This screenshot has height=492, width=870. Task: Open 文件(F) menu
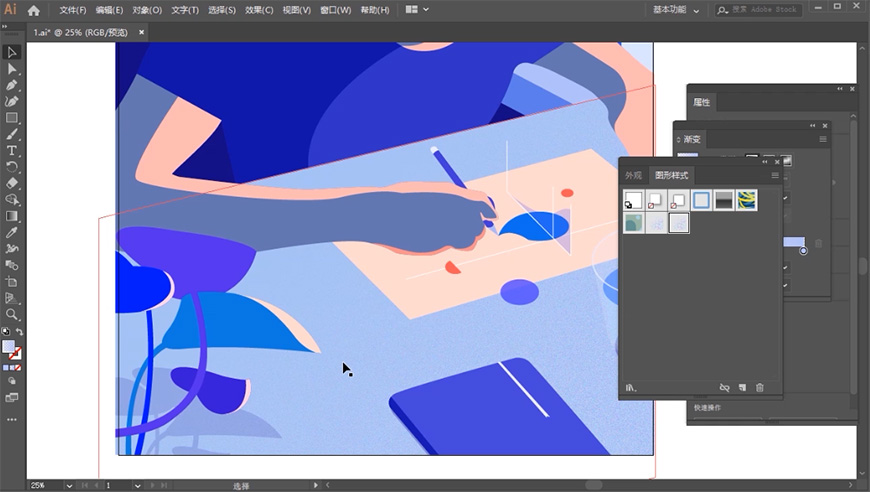(x=73, y=10)
